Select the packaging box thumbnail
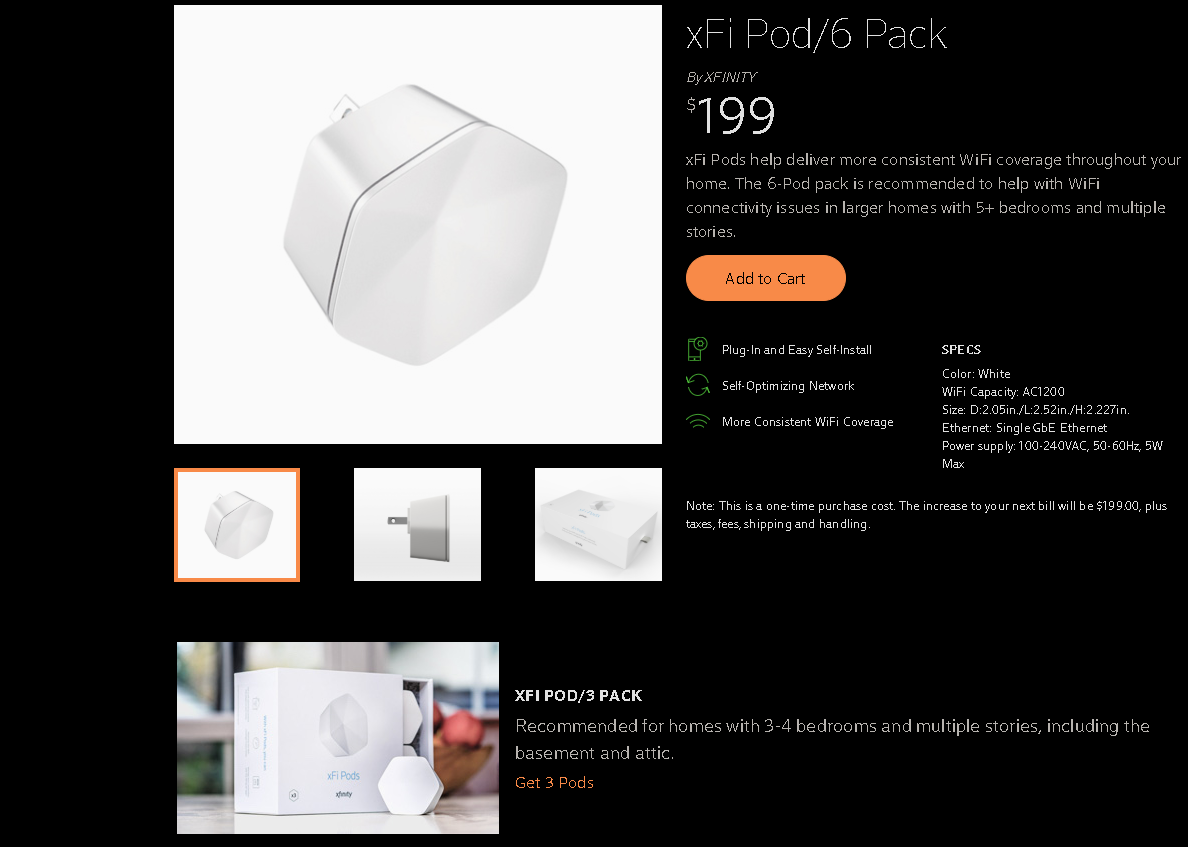Screen dimensions: 1188x847 [x=598, y=525]
